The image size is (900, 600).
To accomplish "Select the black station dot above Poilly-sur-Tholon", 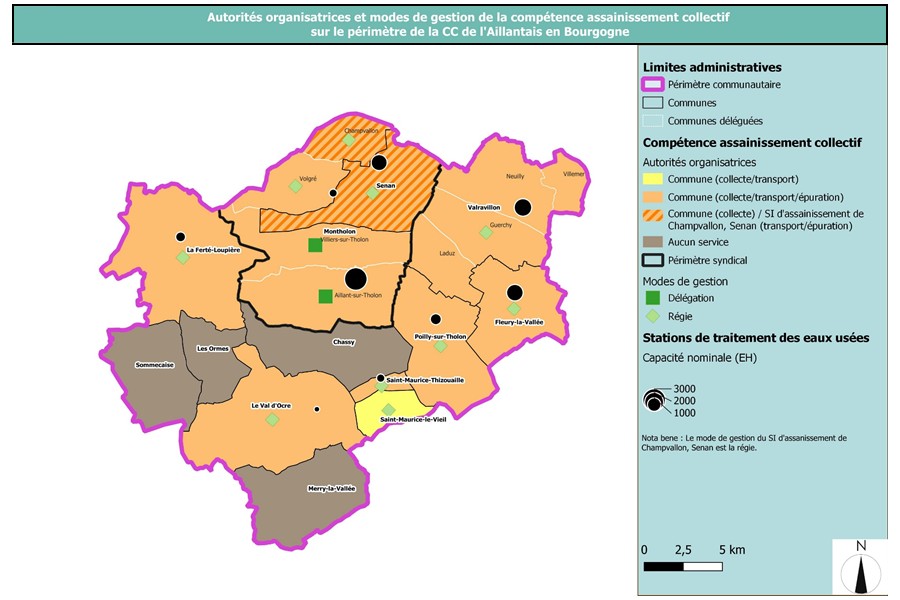I will [x=436, y=319].
